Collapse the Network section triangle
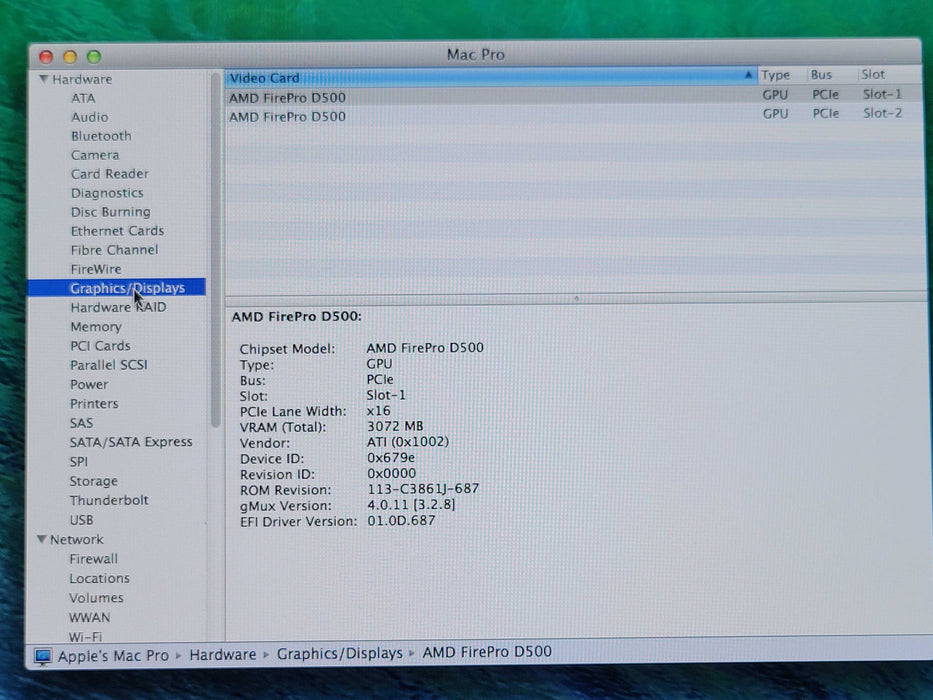The height and width of the screenshot is (700, 933). coord(42,539)
